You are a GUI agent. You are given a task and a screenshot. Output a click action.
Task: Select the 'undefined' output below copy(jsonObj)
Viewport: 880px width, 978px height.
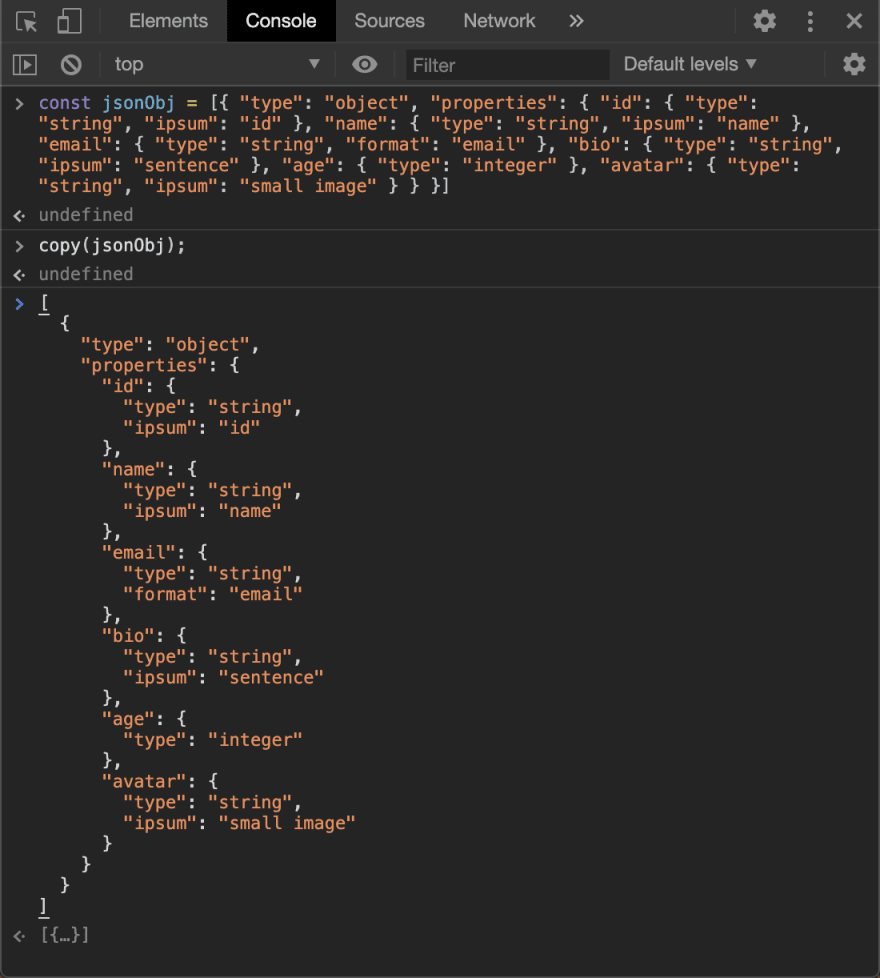86,274
